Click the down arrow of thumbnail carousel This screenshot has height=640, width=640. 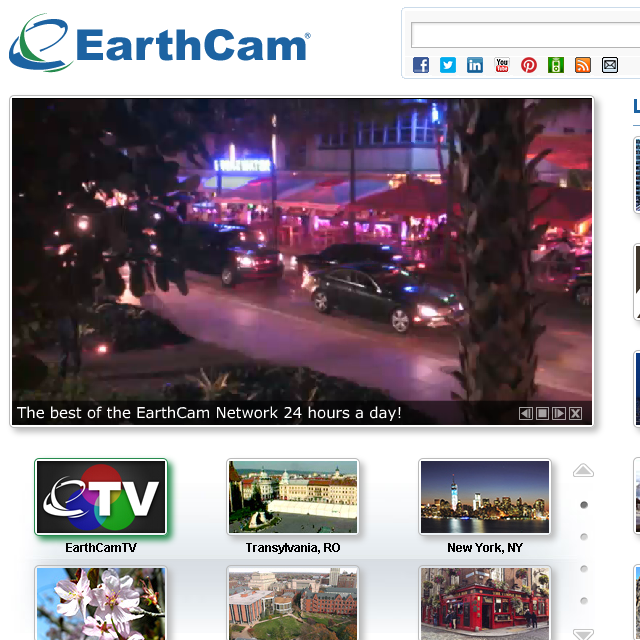[x=583, y=634]
